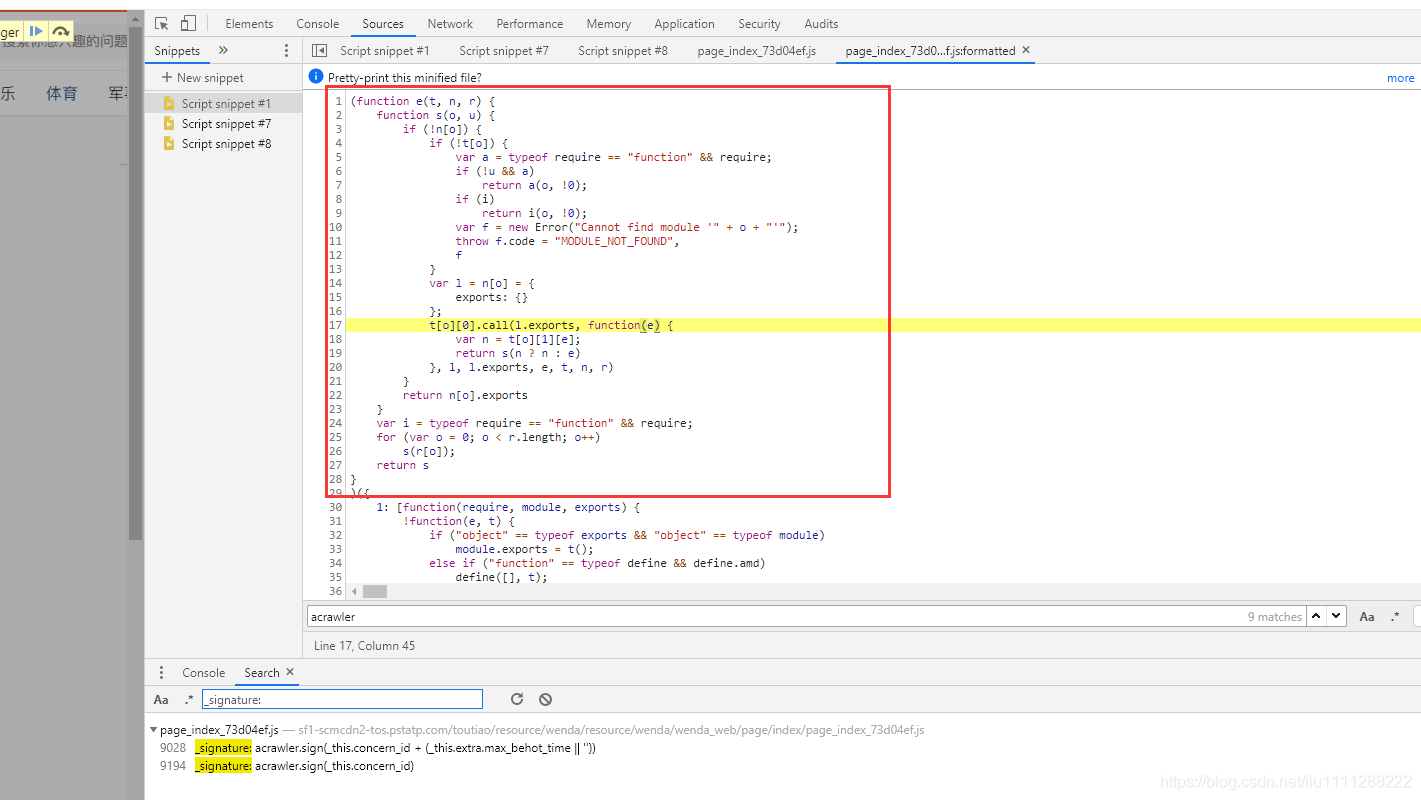Image resolution: width=1421 pixels, height=800 pixels.
Task: Refresh search results with the reload icon
Action: [516, 699]
